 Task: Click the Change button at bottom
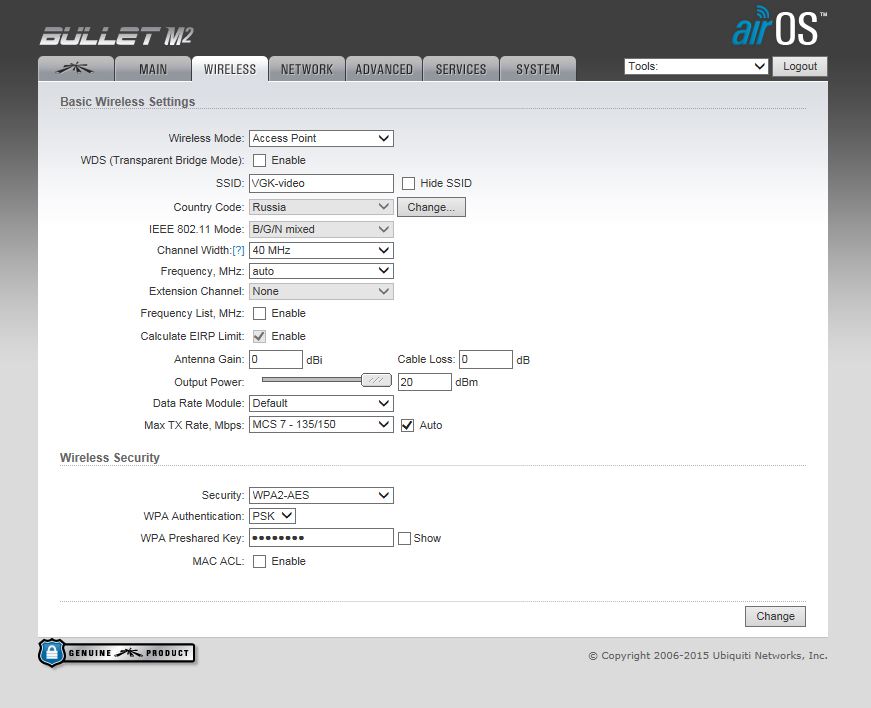[775, 616]
